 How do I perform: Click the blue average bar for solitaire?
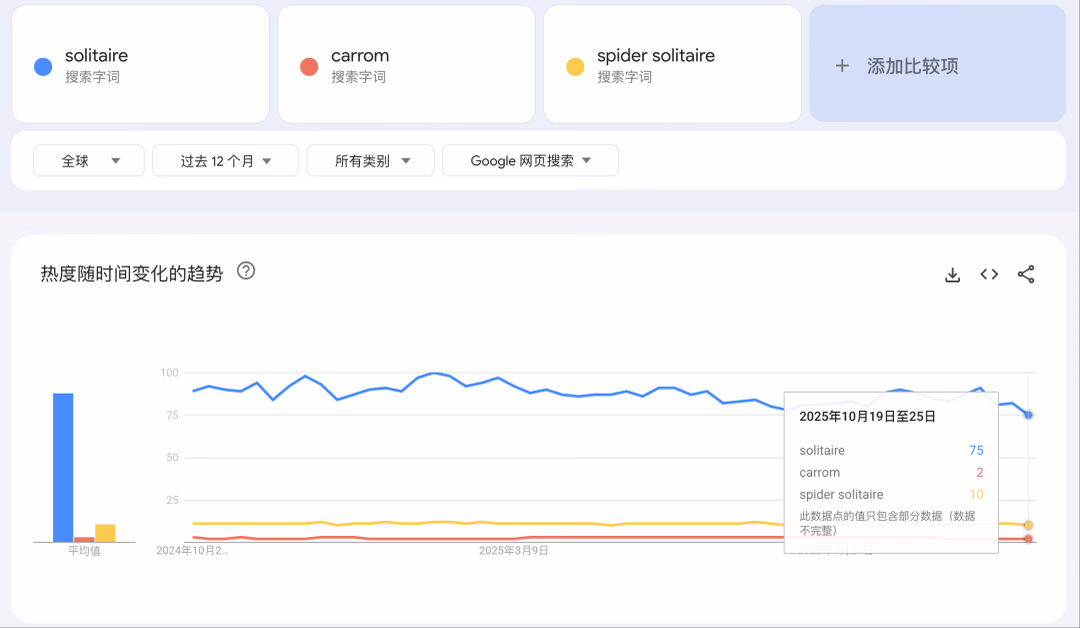point(63,468)
